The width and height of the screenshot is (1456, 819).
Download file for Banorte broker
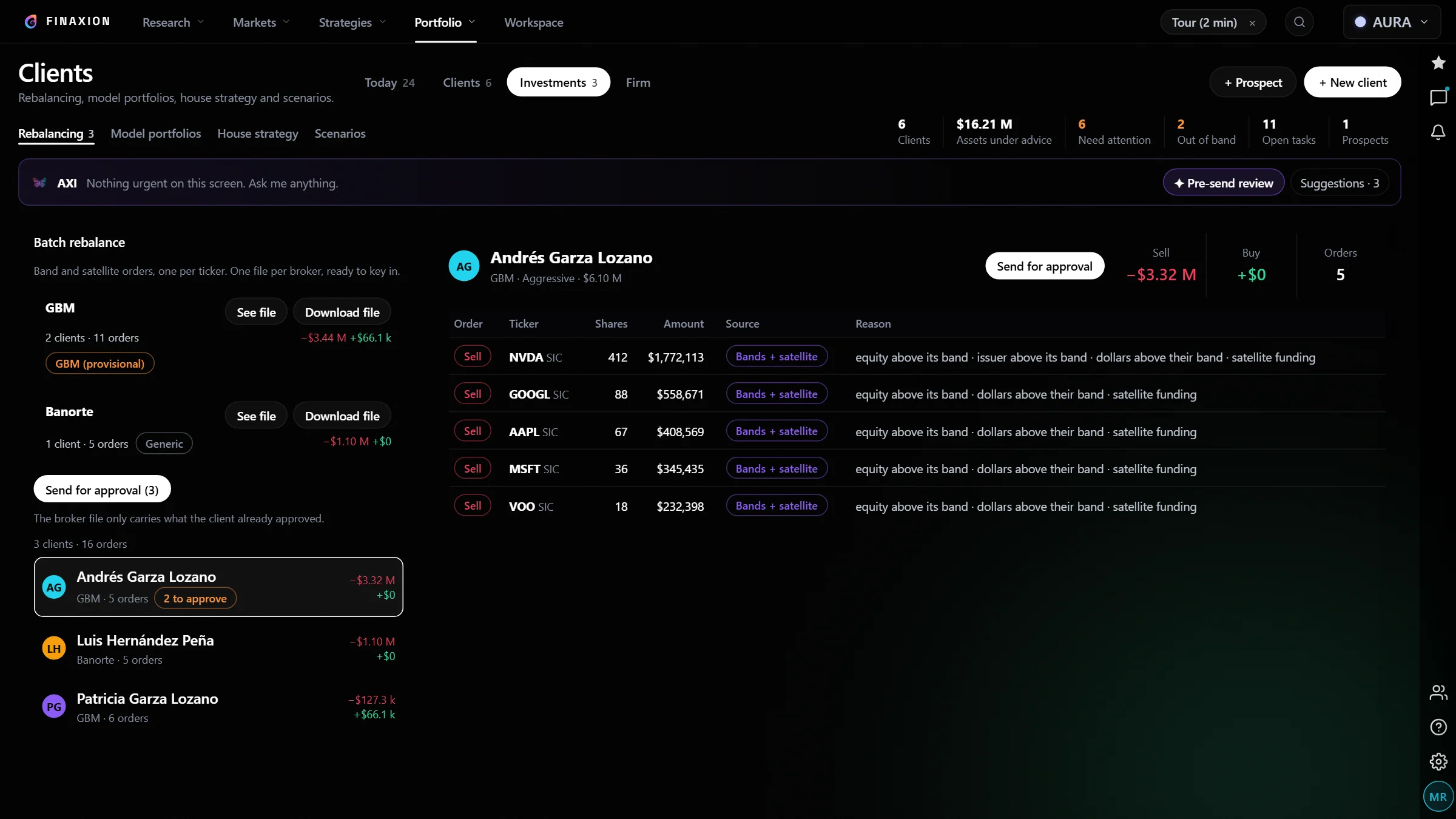[x=342, y=416]
